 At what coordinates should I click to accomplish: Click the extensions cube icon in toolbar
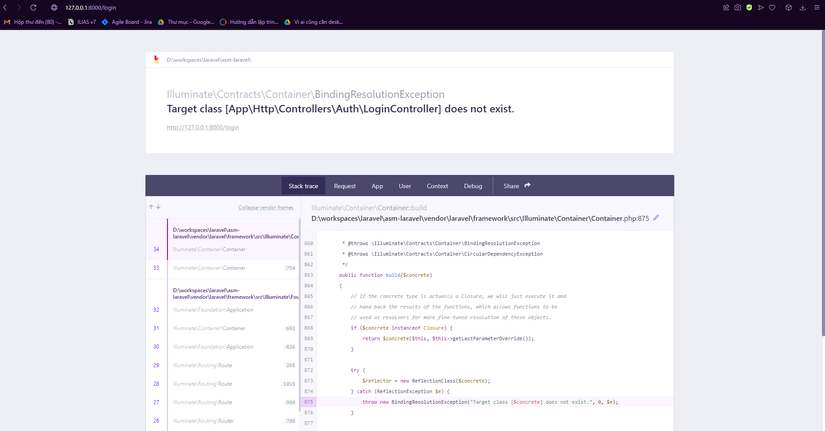pos(788,7)
